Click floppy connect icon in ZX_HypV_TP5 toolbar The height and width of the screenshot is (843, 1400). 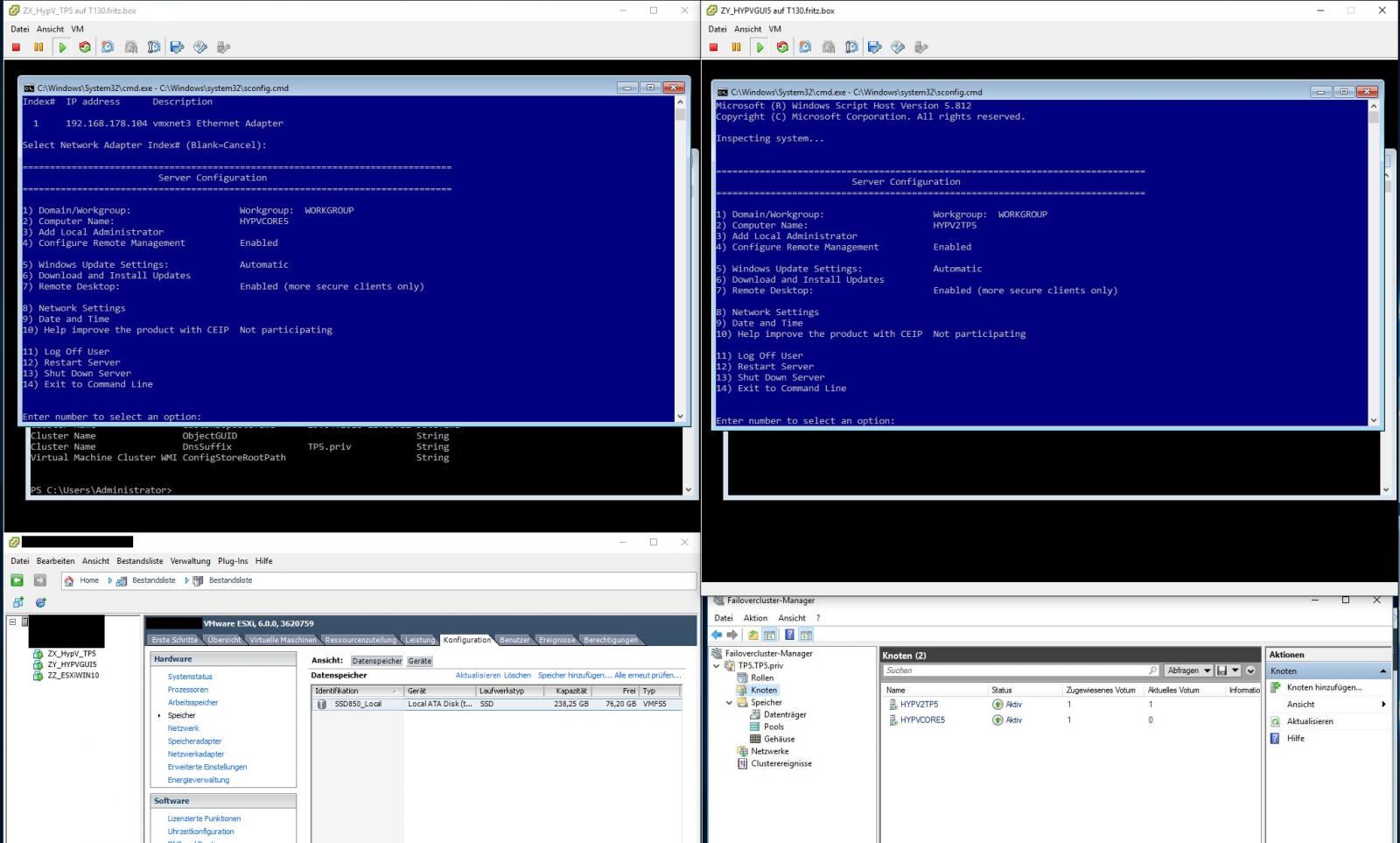[177, 47]
